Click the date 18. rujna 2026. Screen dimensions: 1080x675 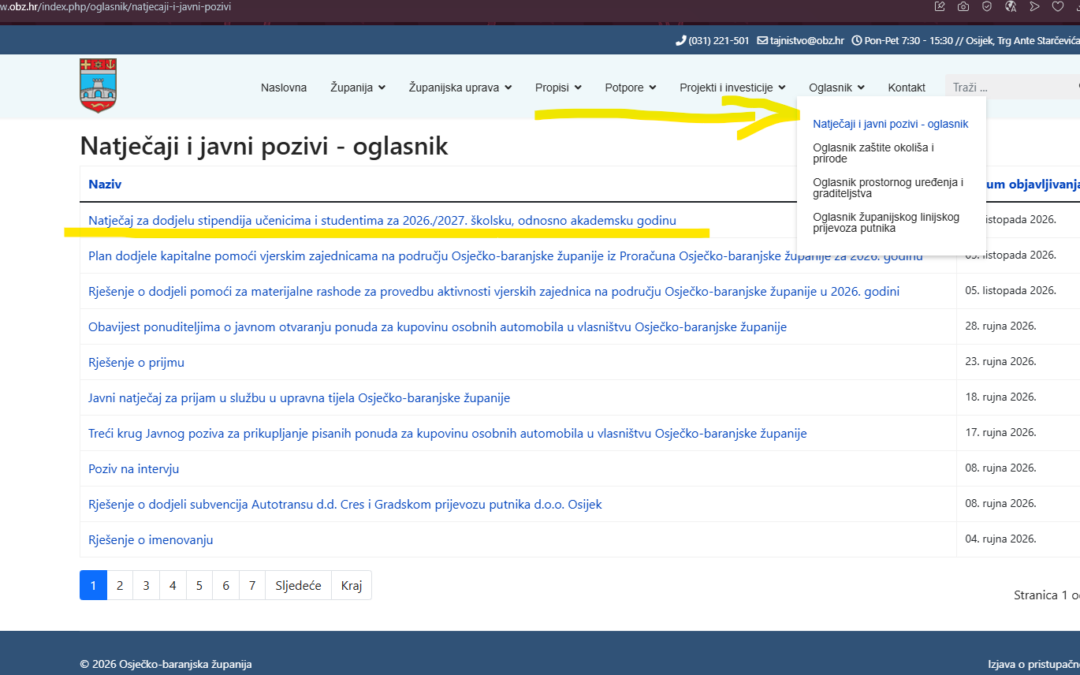(1000, 397)
